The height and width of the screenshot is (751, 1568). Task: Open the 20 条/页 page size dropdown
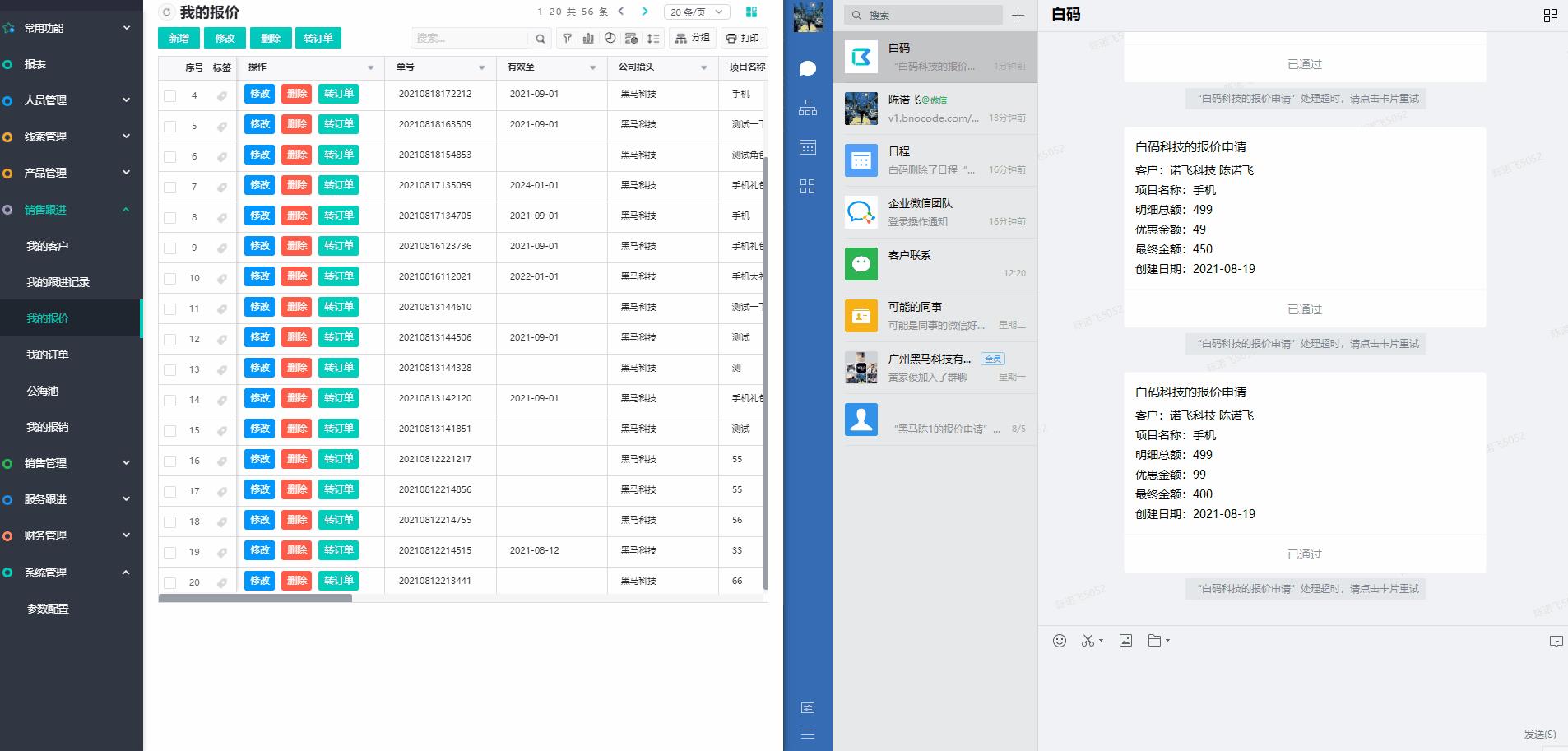coord(696,12)
